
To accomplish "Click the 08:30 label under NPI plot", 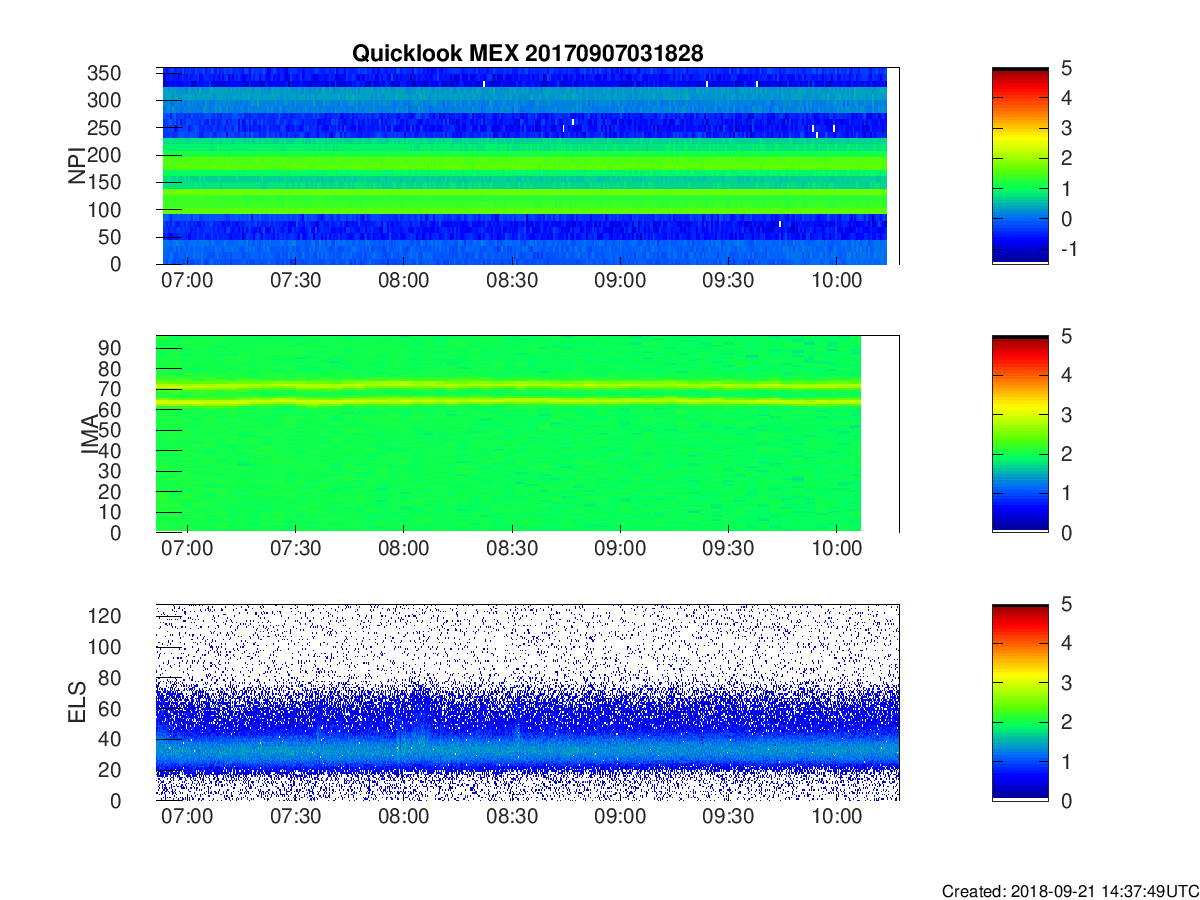I will (x=512, y=281).
